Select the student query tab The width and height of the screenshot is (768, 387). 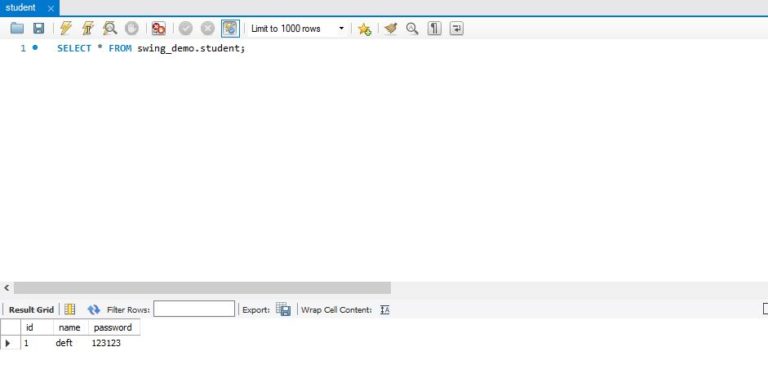point(21,8)
